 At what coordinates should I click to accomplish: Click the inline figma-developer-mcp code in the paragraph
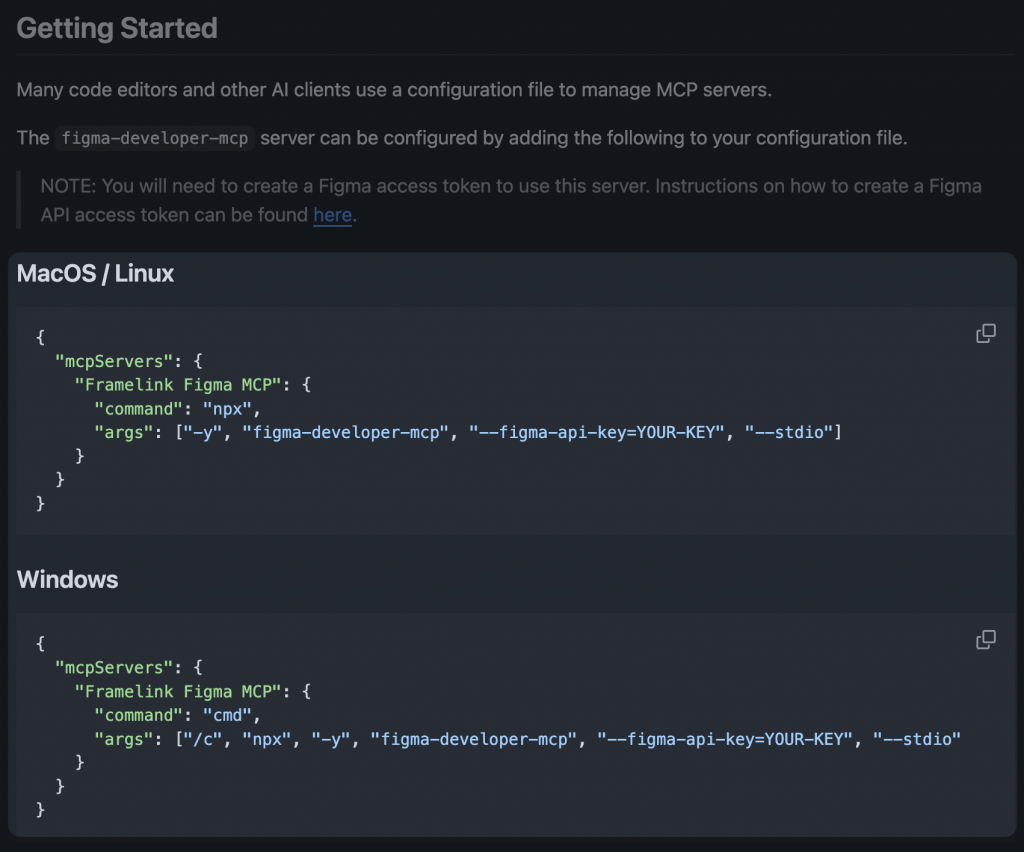[155, 138]
